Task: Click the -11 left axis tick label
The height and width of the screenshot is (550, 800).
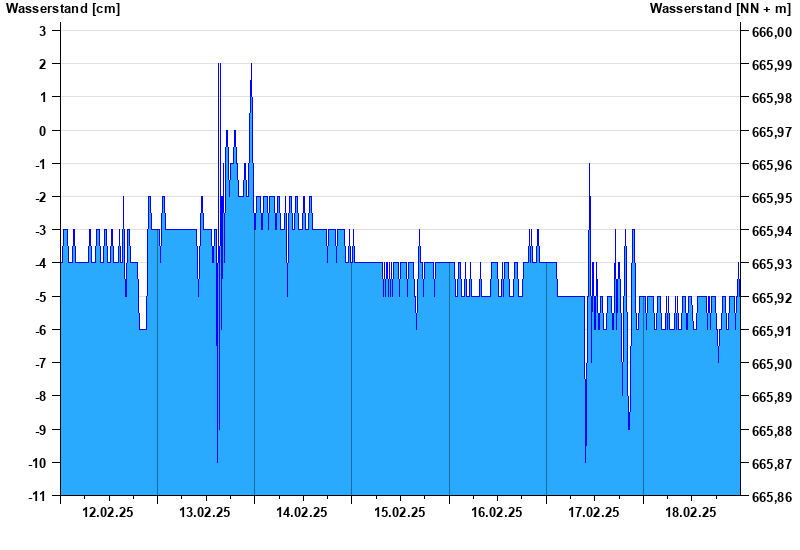Action: click(x=39, y=496)
